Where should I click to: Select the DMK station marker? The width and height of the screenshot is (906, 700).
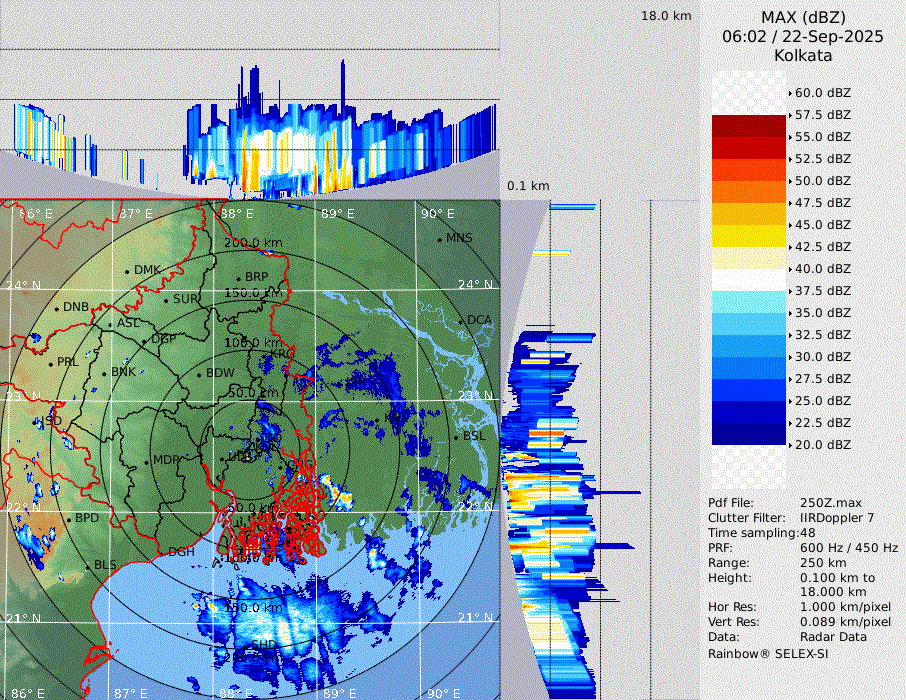coord(127,271)
